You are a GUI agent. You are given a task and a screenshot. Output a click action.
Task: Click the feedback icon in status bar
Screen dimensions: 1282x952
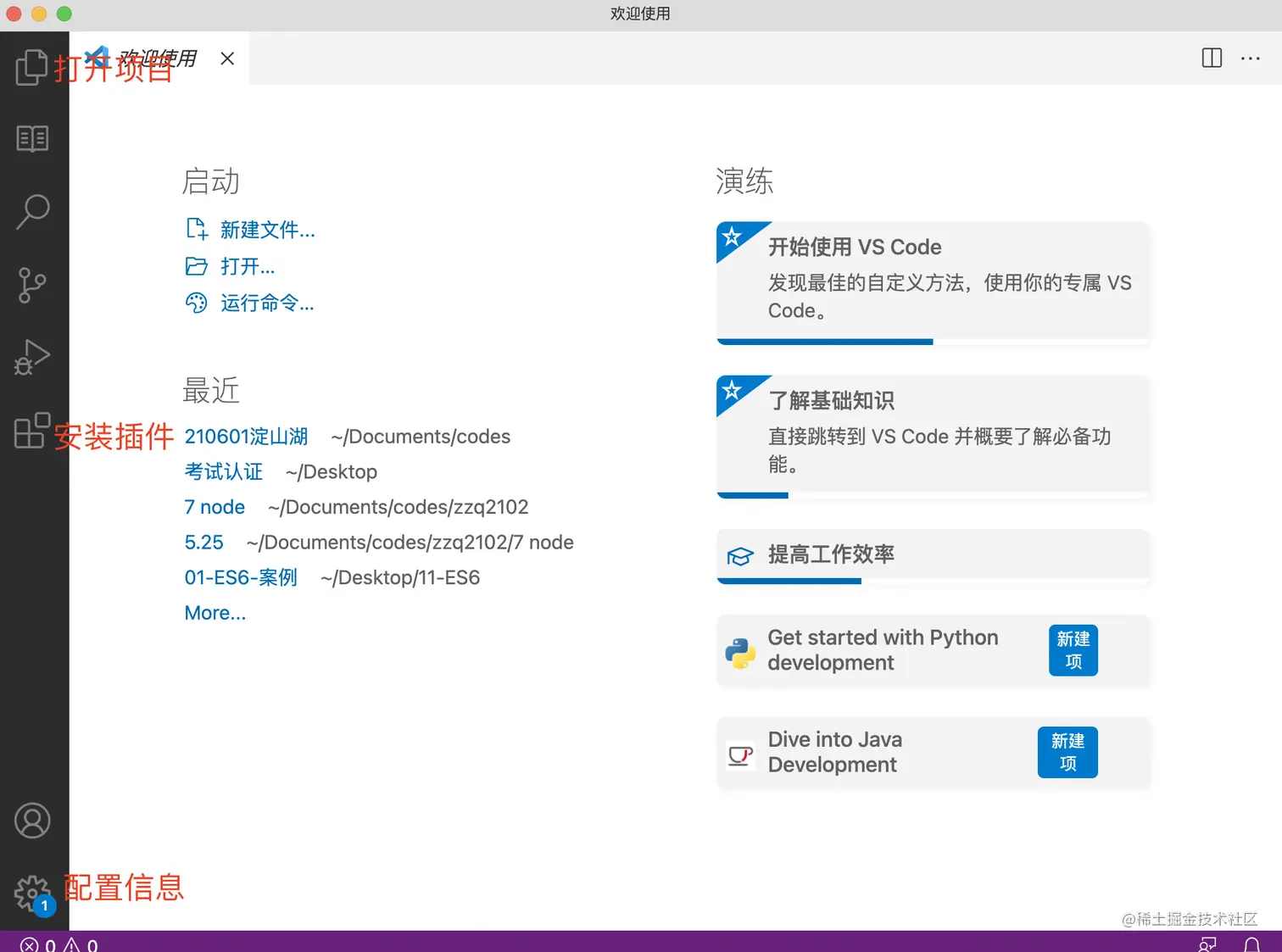pyautogui.click(x=1208, y=944)
